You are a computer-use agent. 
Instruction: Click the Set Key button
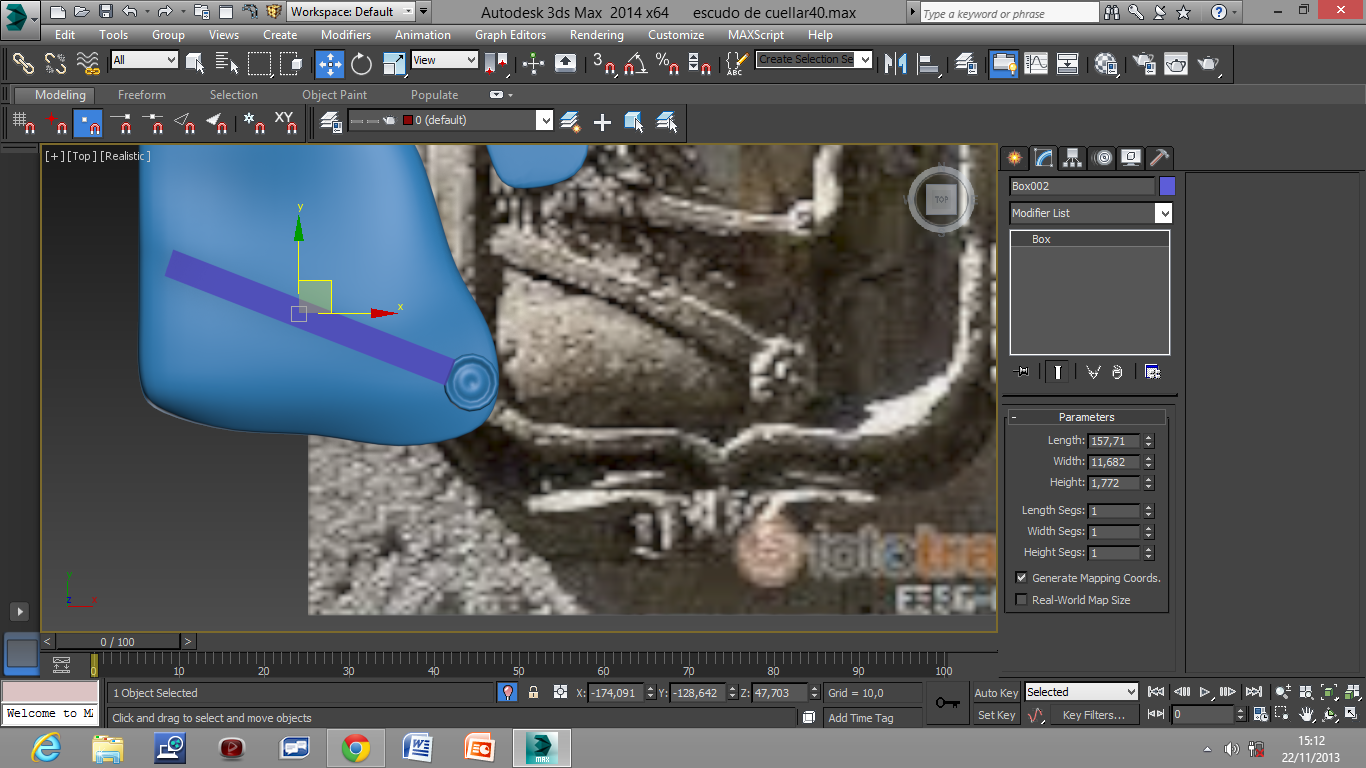click(996, 715)
